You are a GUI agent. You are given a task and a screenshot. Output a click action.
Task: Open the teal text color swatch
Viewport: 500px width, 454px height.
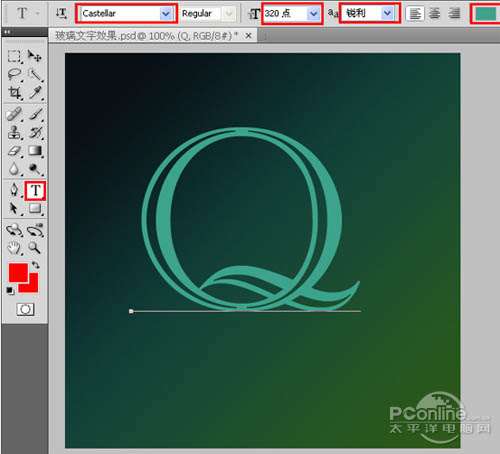(486, 14)
